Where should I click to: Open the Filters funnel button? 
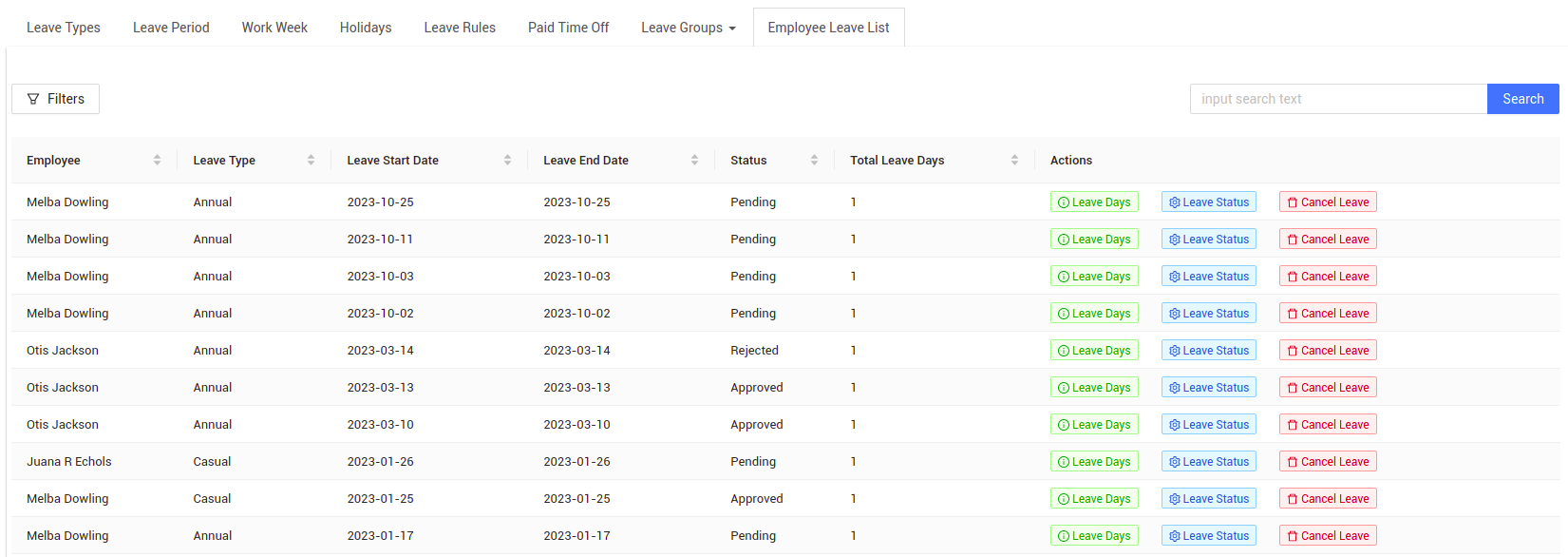click(x=55, y=99)
